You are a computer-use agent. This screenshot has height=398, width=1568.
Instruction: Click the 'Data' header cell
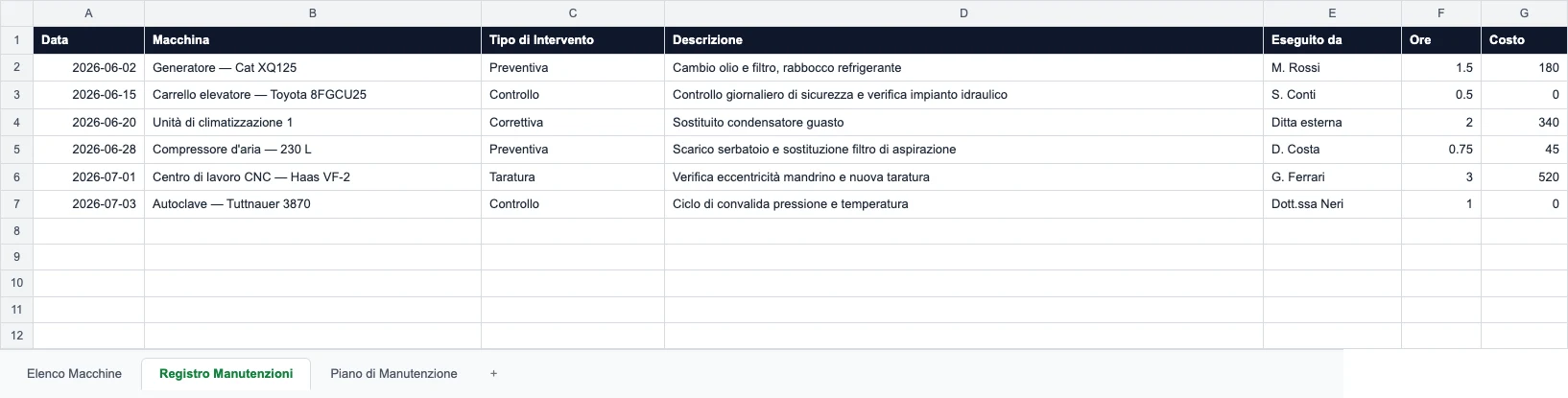point(89,40)
